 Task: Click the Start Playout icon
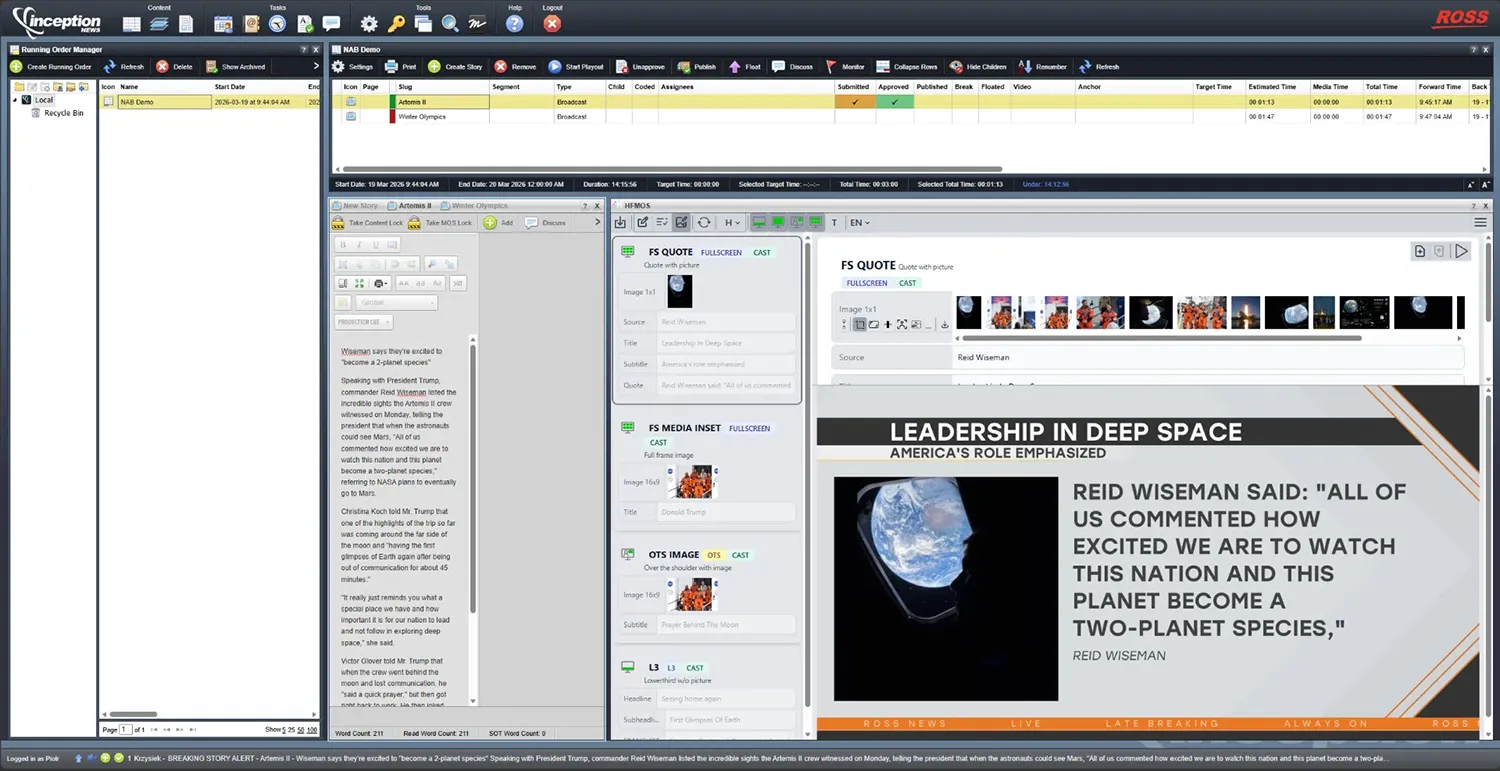point(555,67)
